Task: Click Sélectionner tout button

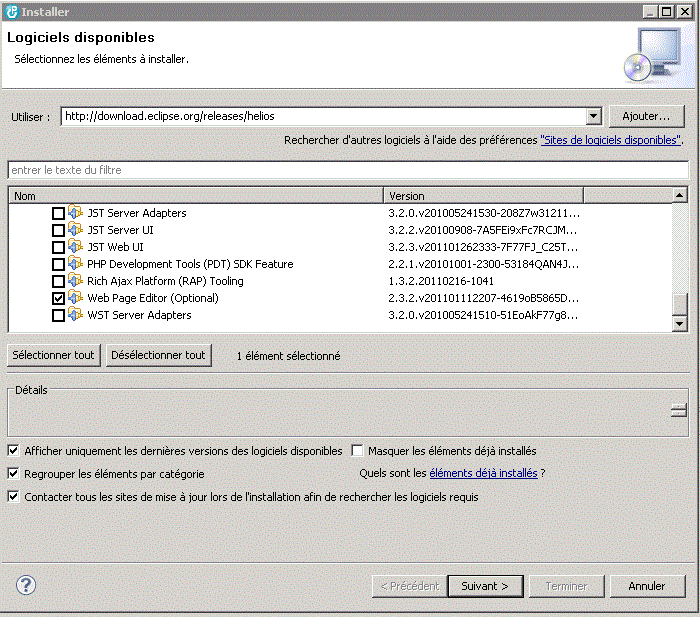Action: (54, 355)
